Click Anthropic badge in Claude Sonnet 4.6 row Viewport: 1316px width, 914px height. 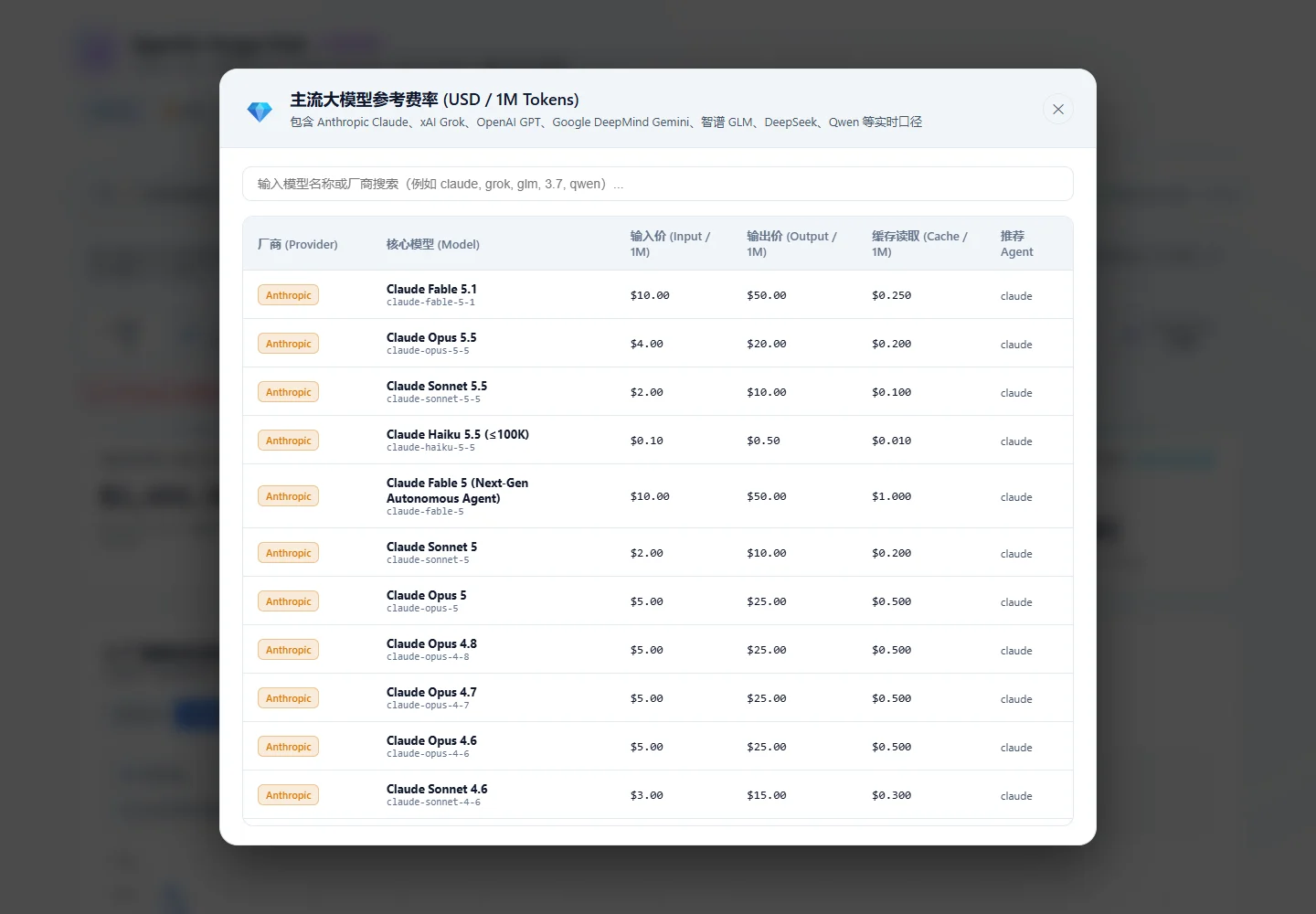[x=288, y=795]
